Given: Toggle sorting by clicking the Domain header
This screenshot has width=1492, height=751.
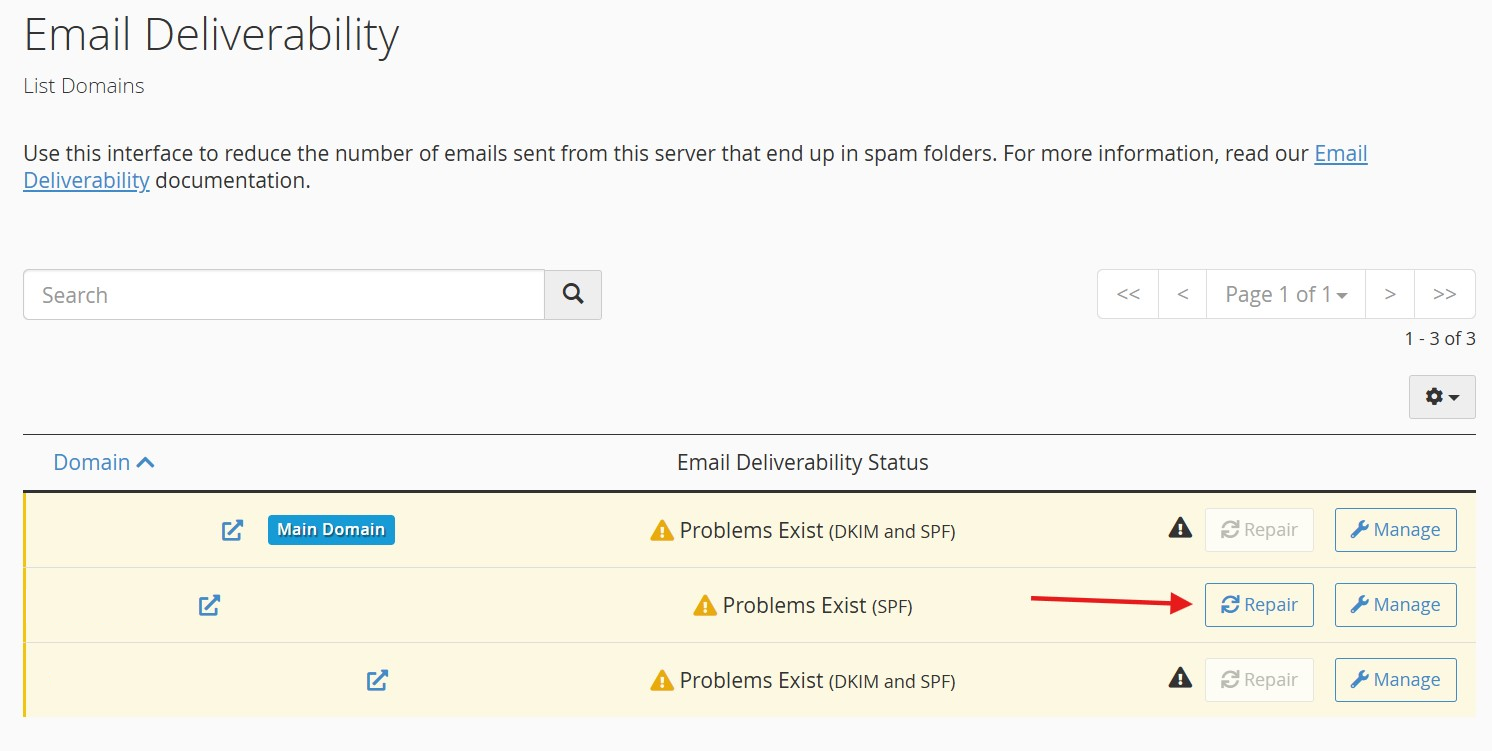Looking at the screenshot, I should coord(92,461).
